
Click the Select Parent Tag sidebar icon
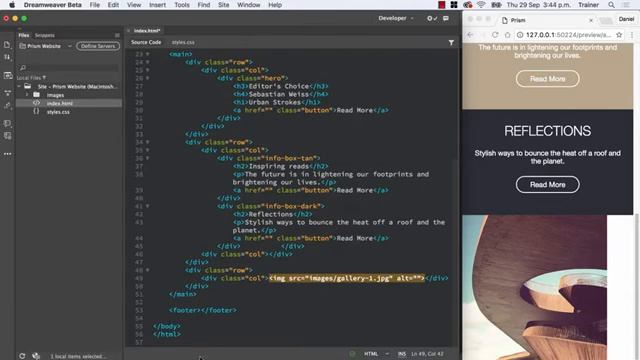tap(7, 106)
